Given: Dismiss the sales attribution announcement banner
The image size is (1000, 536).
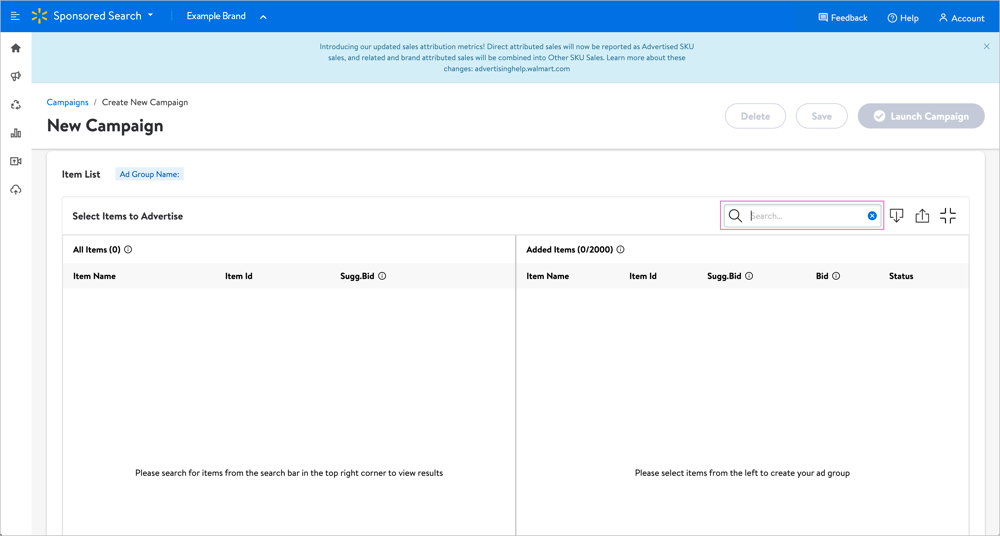Looking at the screenshot, I should click(x=986, y=46).
